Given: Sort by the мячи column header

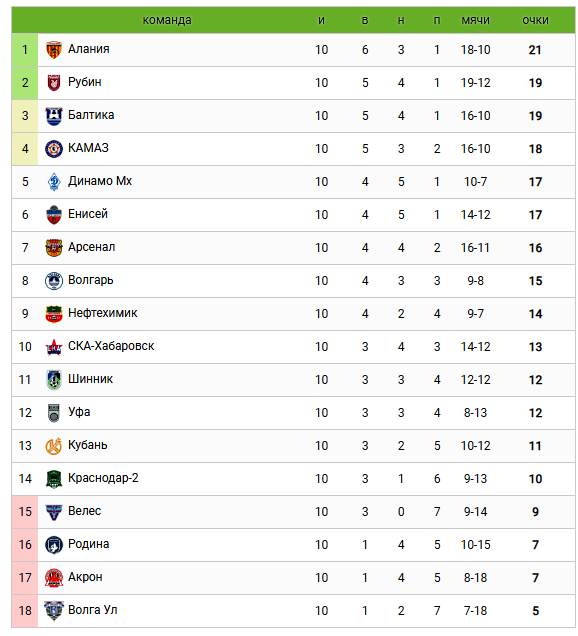Looking at the screenshot, I should (475, 20).
